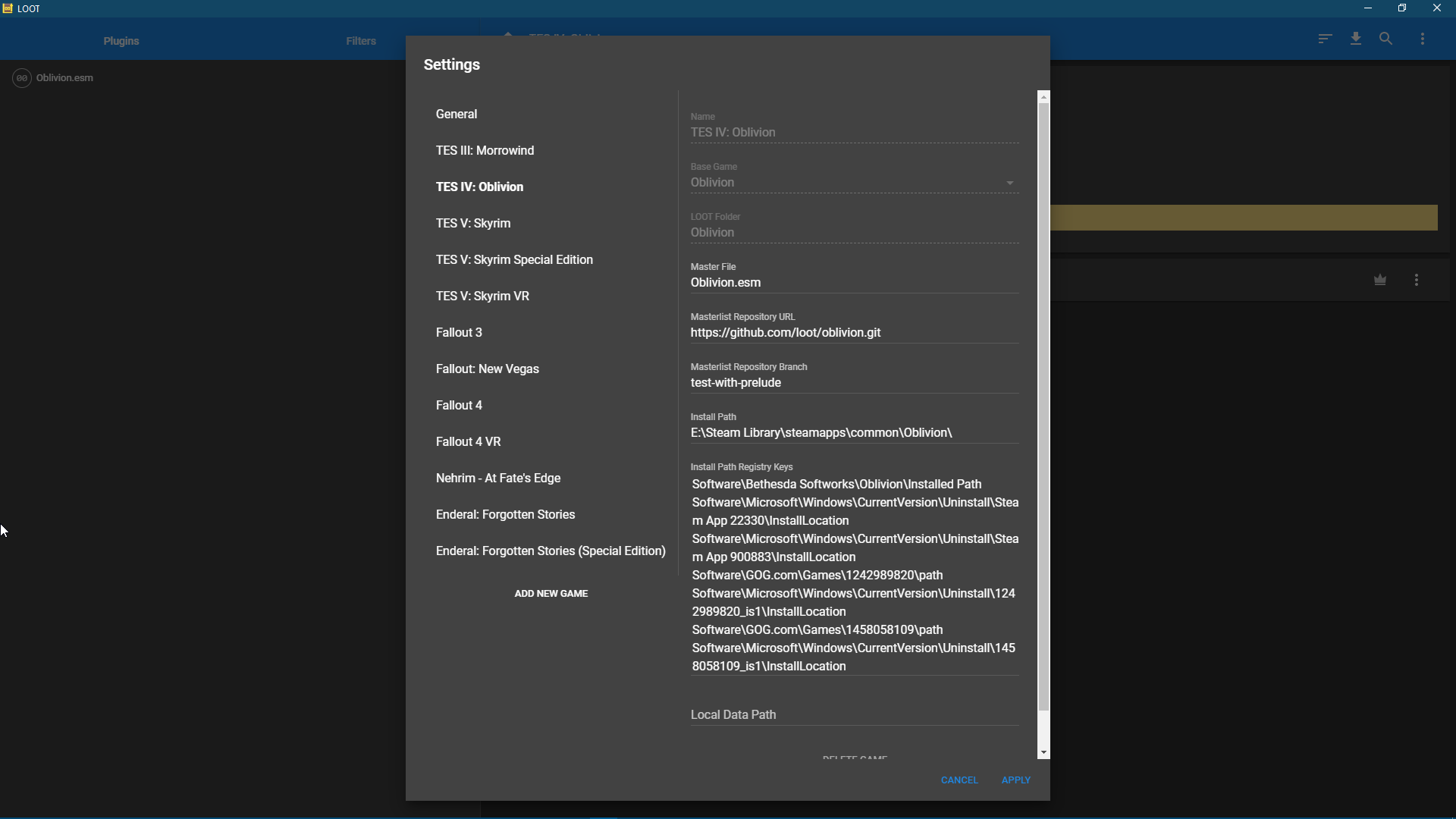1456x819 pixels.
Task: Edit the Name field showing TES IV: Oblivion
Action: click(x=854, y=133)
